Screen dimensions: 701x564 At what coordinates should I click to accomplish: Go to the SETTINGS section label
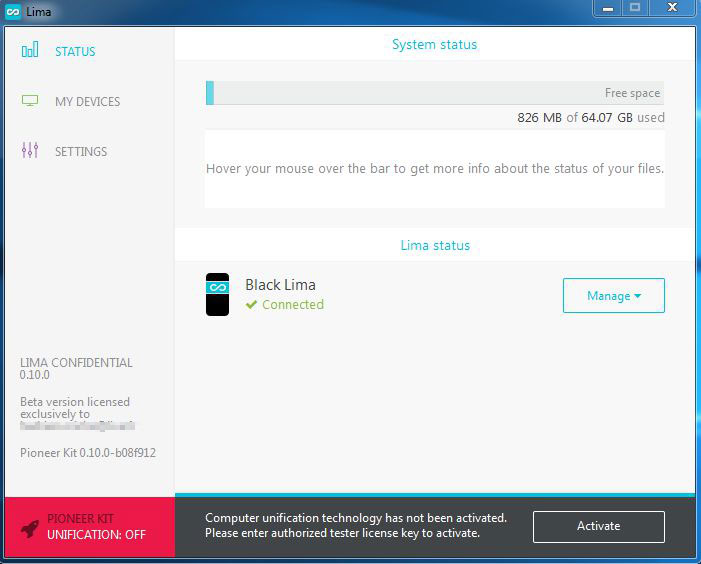tap(81, 152)
